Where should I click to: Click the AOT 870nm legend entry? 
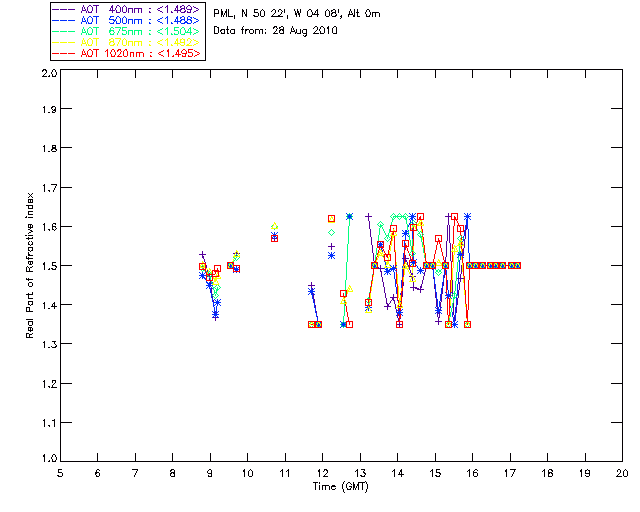pyautogui.click(x=127, y=42)
